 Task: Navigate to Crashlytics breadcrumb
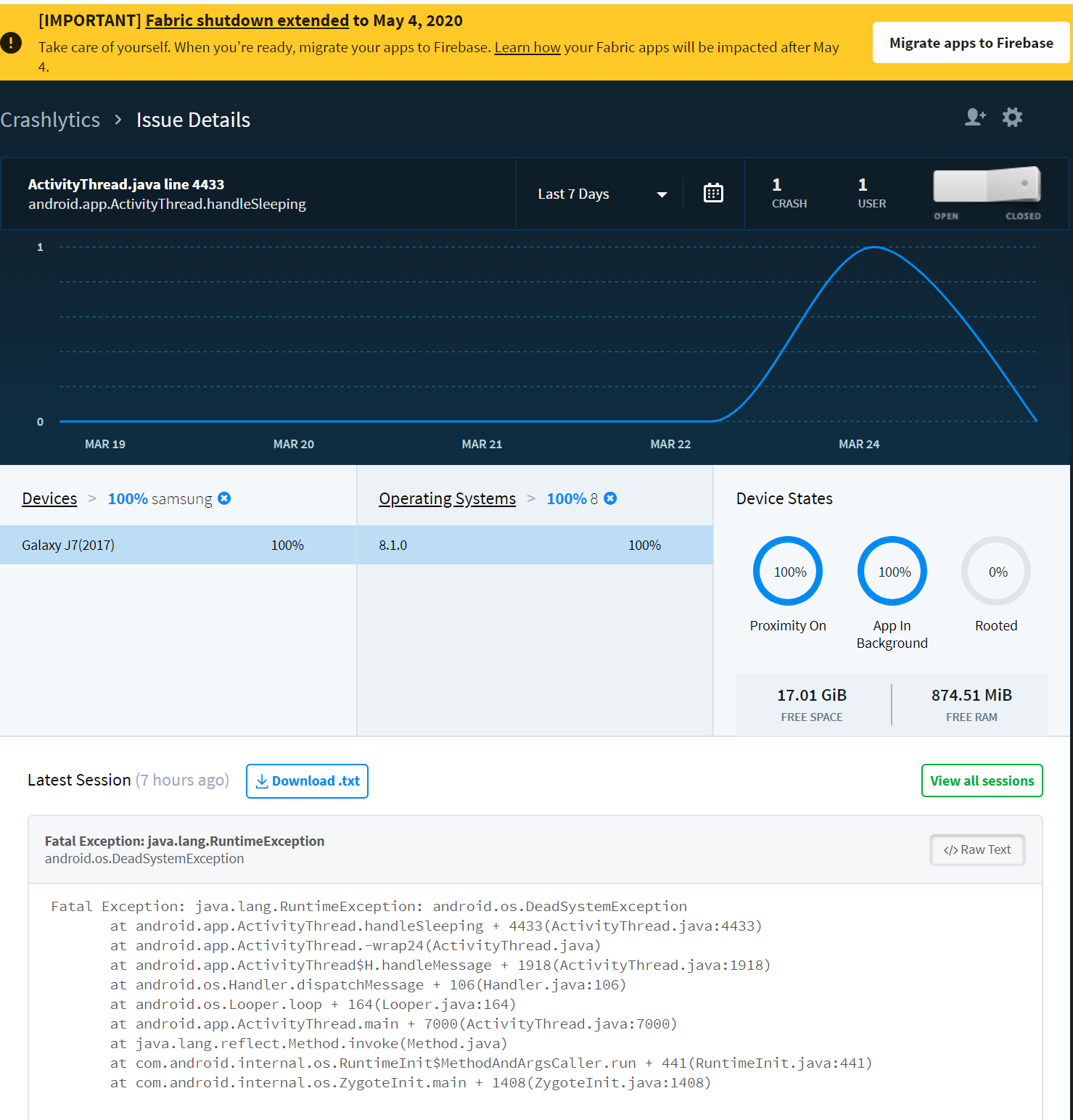[x=50, y=120]
